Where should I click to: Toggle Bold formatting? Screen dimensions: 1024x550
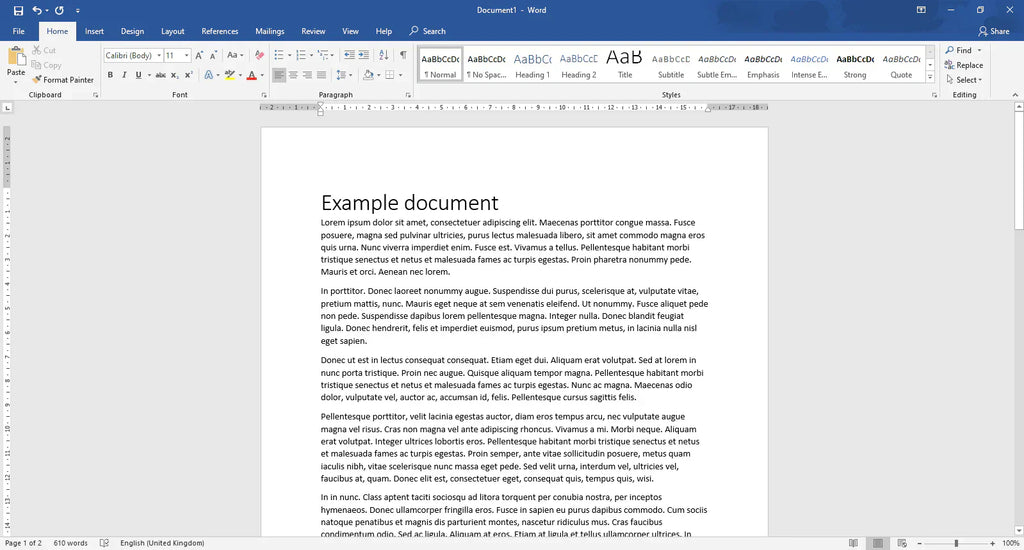pos(111,75)
